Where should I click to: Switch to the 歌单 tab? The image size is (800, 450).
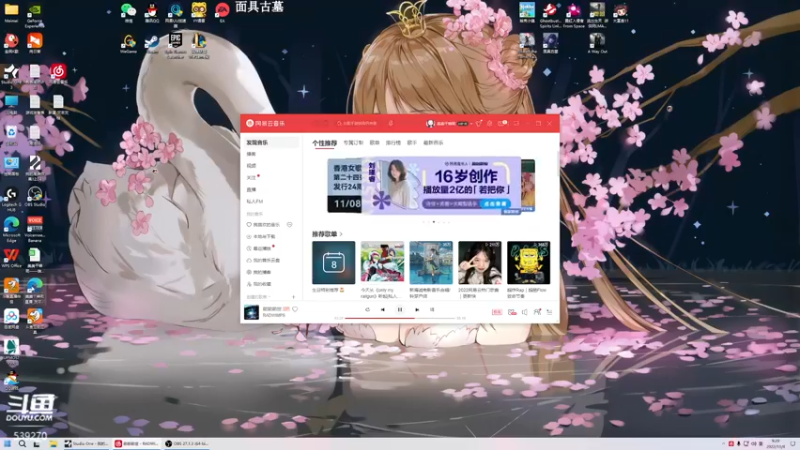point(374,143)
